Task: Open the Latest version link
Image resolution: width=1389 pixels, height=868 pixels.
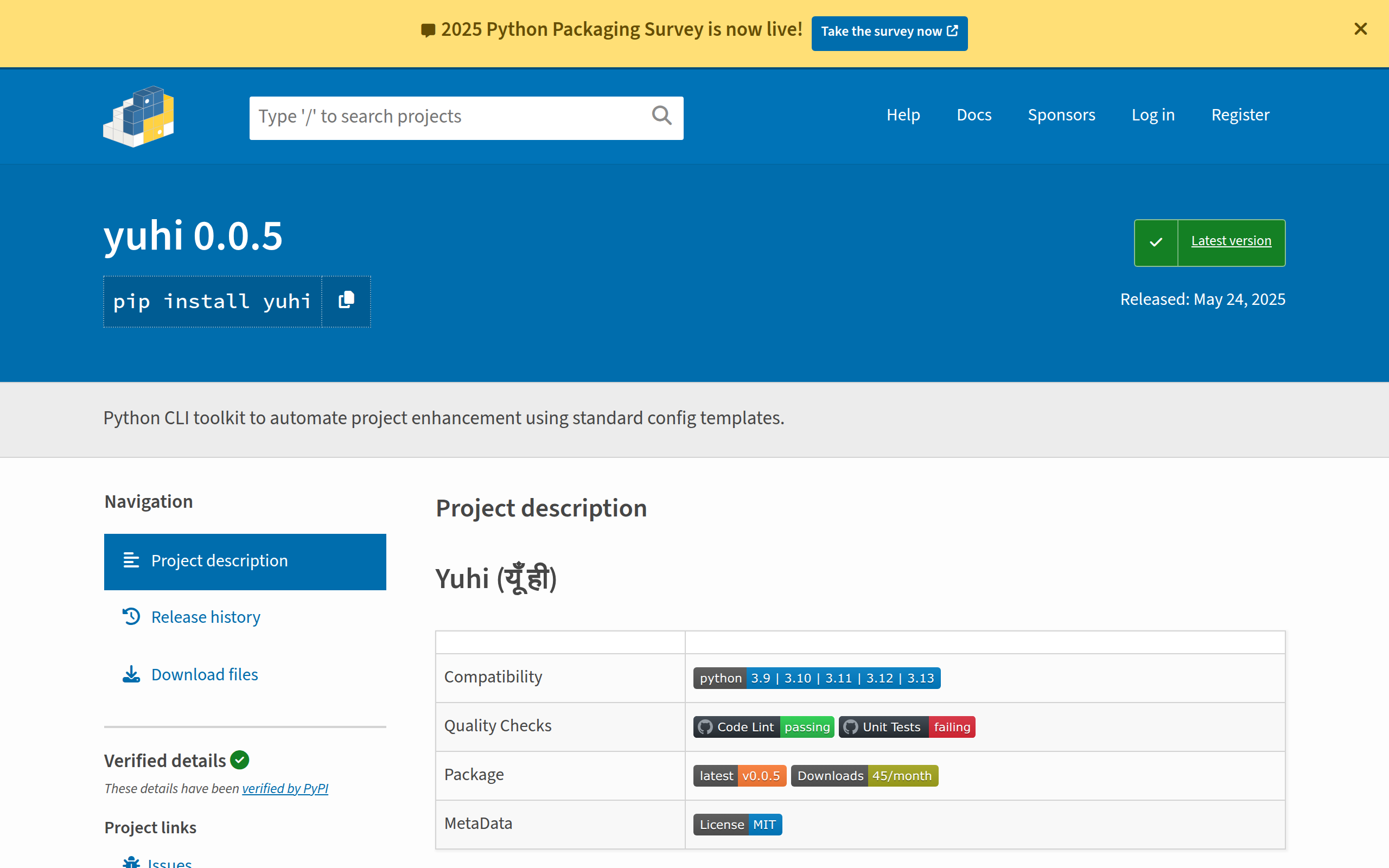Action: (1231, 240)
